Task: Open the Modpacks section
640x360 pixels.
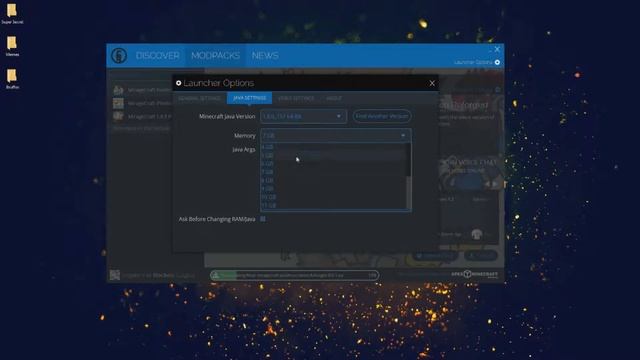Action: click(215, 56)
